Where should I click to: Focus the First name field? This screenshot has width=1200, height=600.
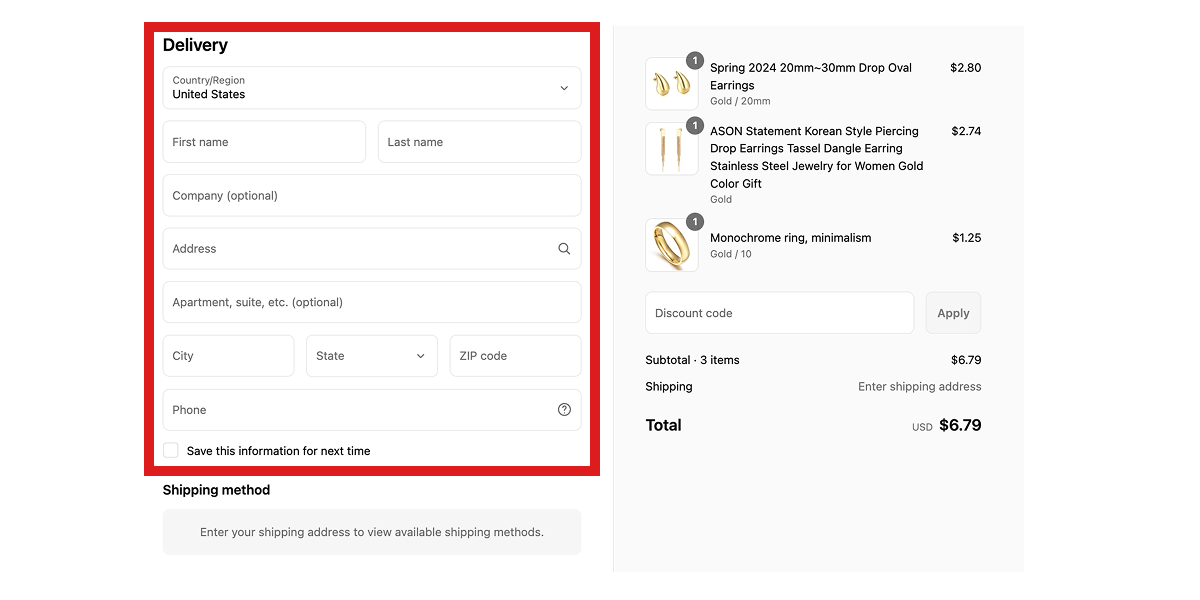point(264,142)
